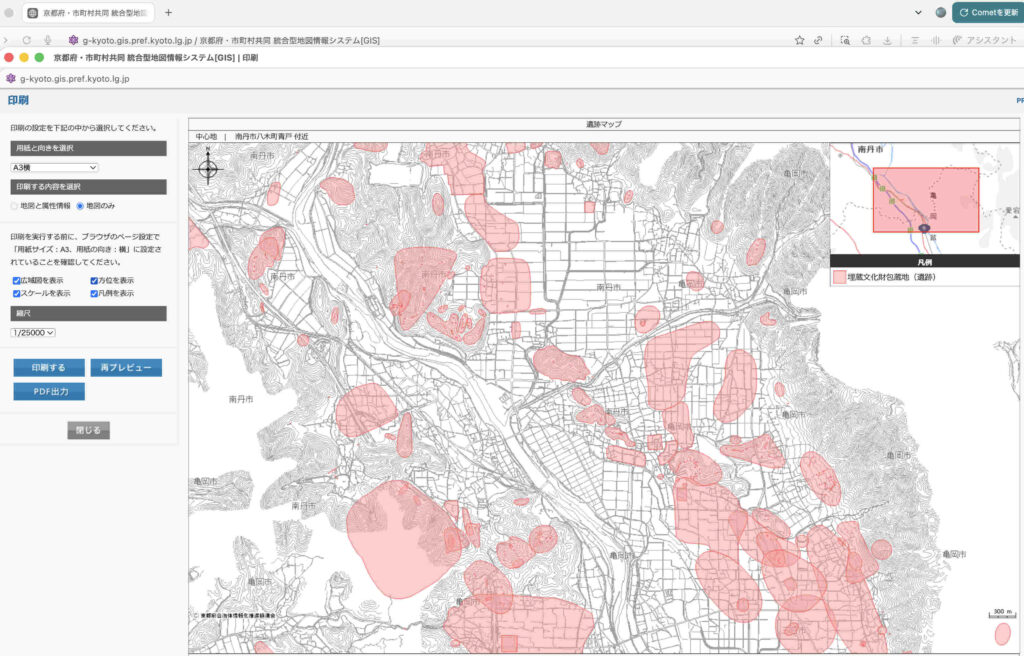Toggle the スケールを表示 checkbox
This screenshot has height=656, width=1024.
pos(16,294)
